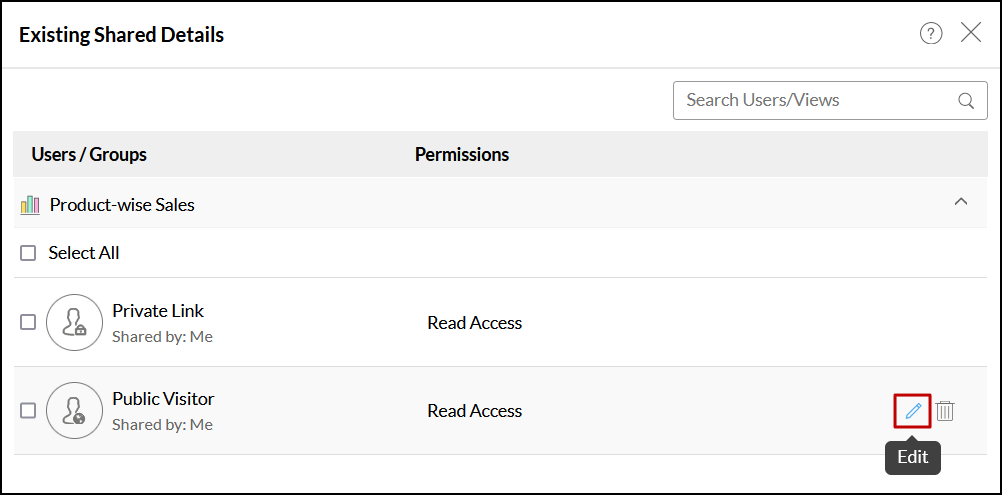This screenshot has width=1002, height=495.
Task: Click the delete trash icon for Public Visitor
Action: pyautogui.click(x=945, y=411)
